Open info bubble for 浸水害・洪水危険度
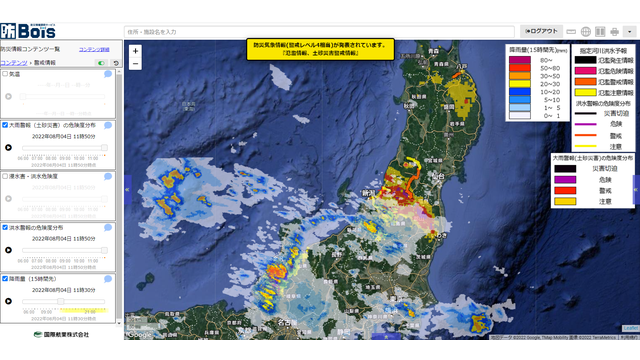This screenshot has width=640, height=360. [108, 176]
